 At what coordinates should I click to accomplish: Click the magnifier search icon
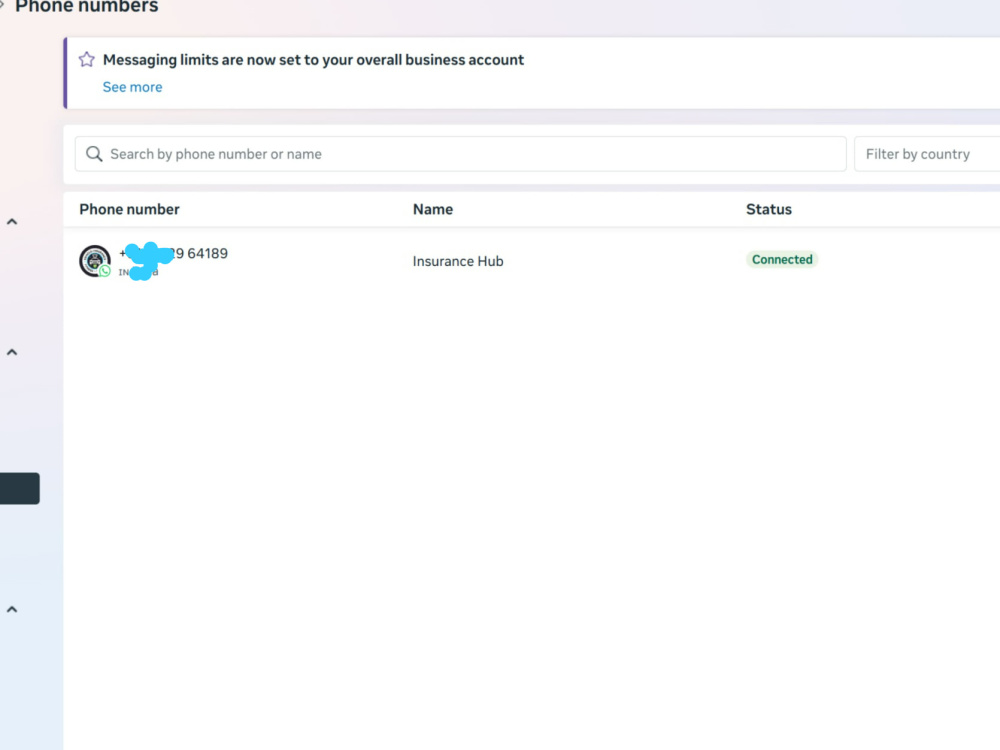coord(94,154)
